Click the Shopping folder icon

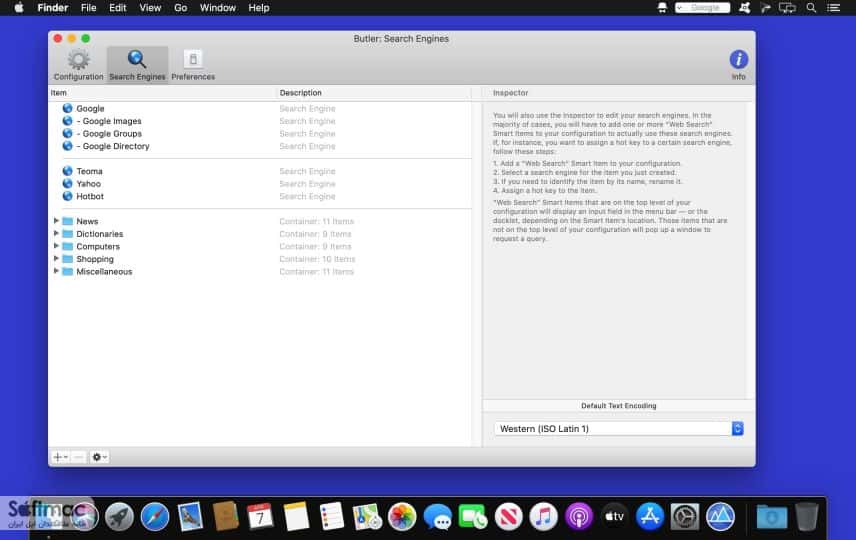67,259
